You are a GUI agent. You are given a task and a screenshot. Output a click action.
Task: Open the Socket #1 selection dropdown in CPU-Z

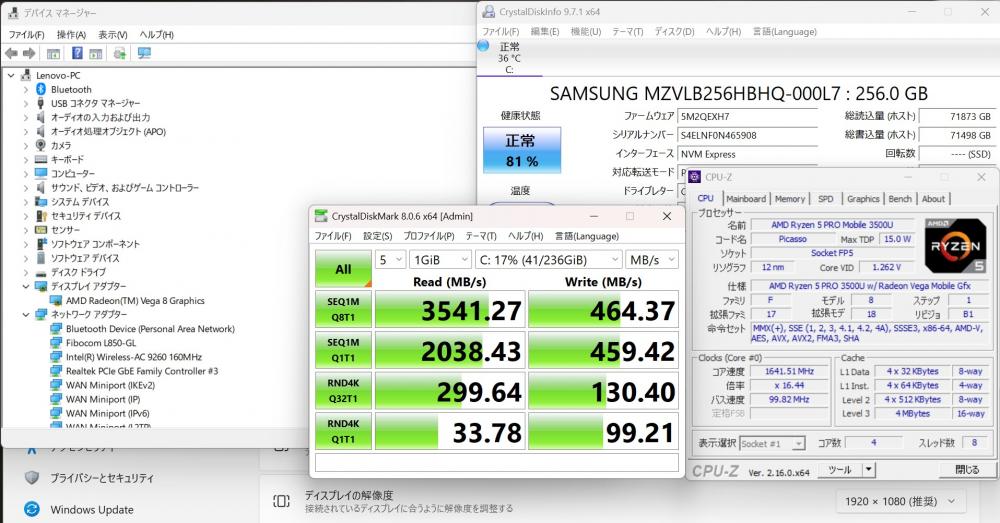pyautogui.click(x=773, y=443)
